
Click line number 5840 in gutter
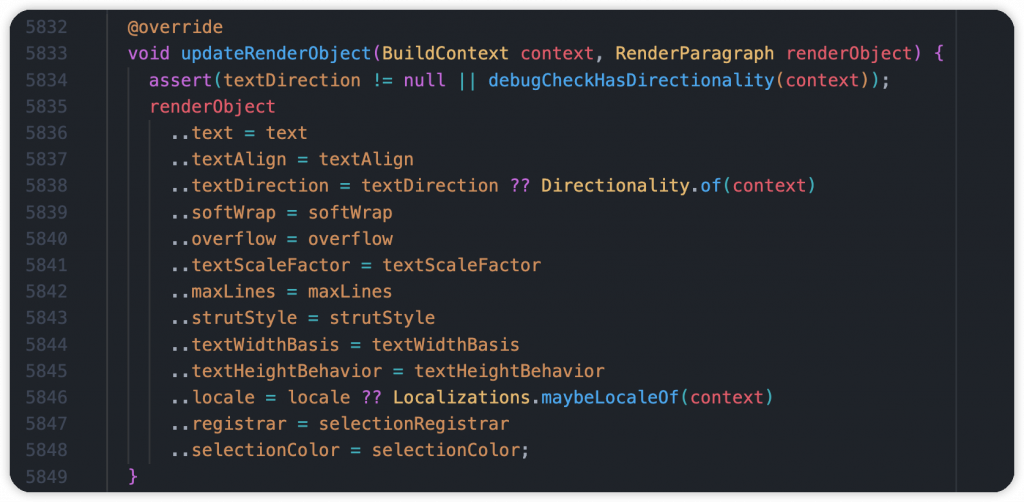pos(46,239)
